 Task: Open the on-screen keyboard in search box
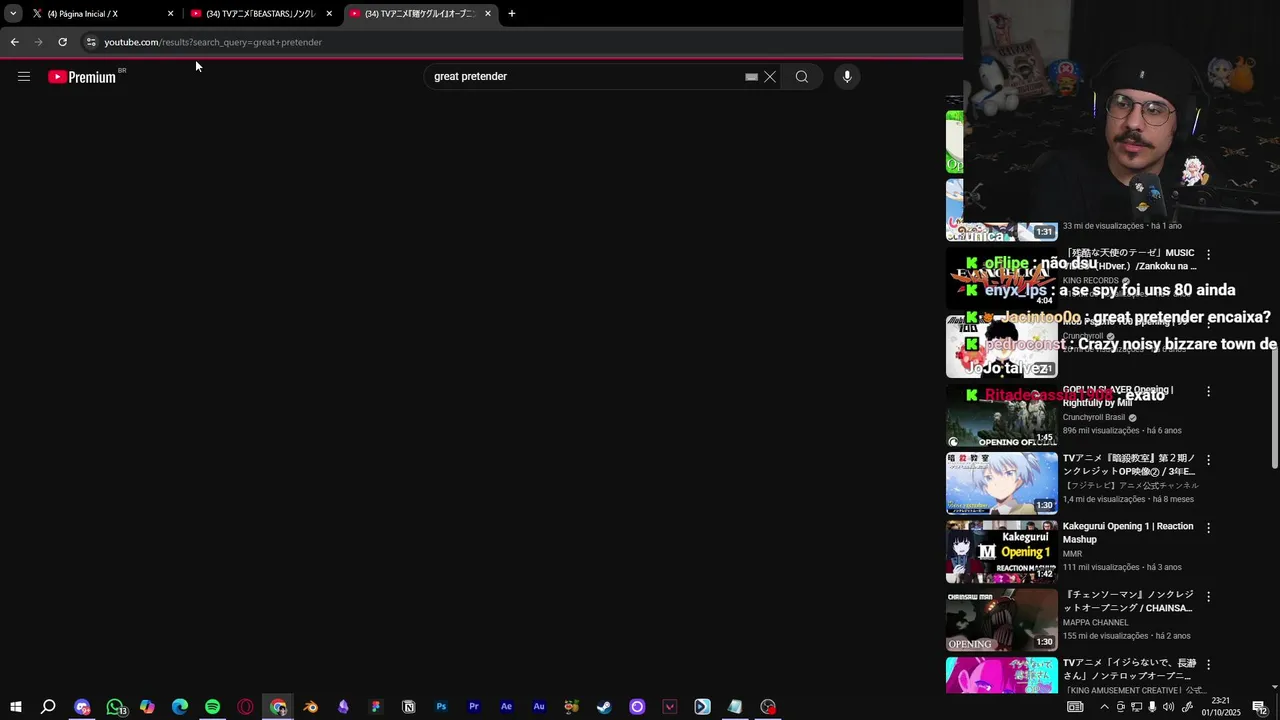coord(751,77)
